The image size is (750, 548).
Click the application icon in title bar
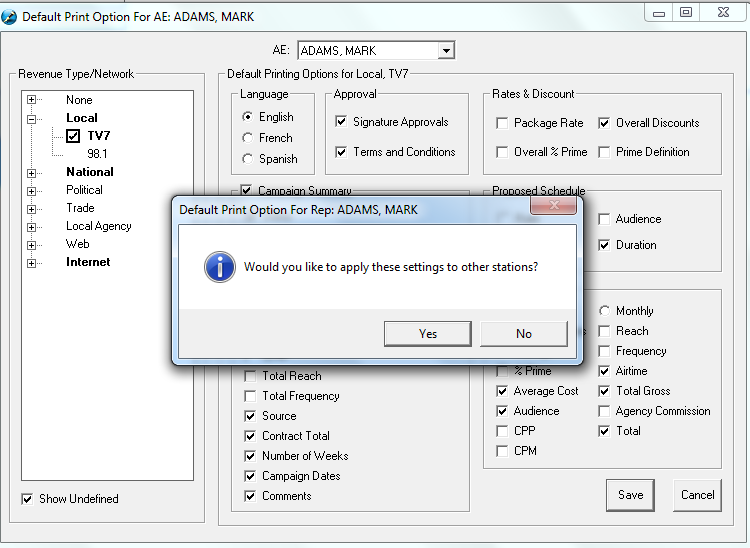pos(10,13)
